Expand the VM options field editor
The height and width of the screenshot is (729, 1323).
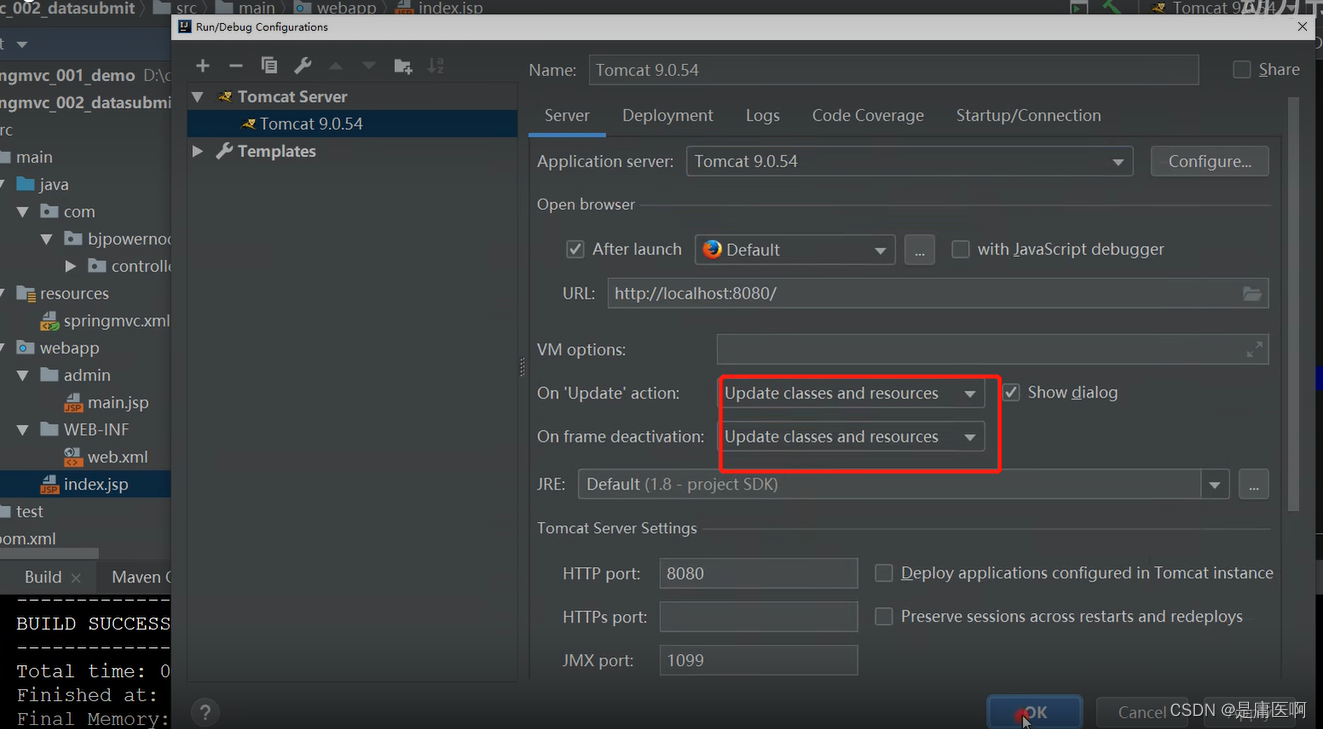click(x=1254, y=349)
